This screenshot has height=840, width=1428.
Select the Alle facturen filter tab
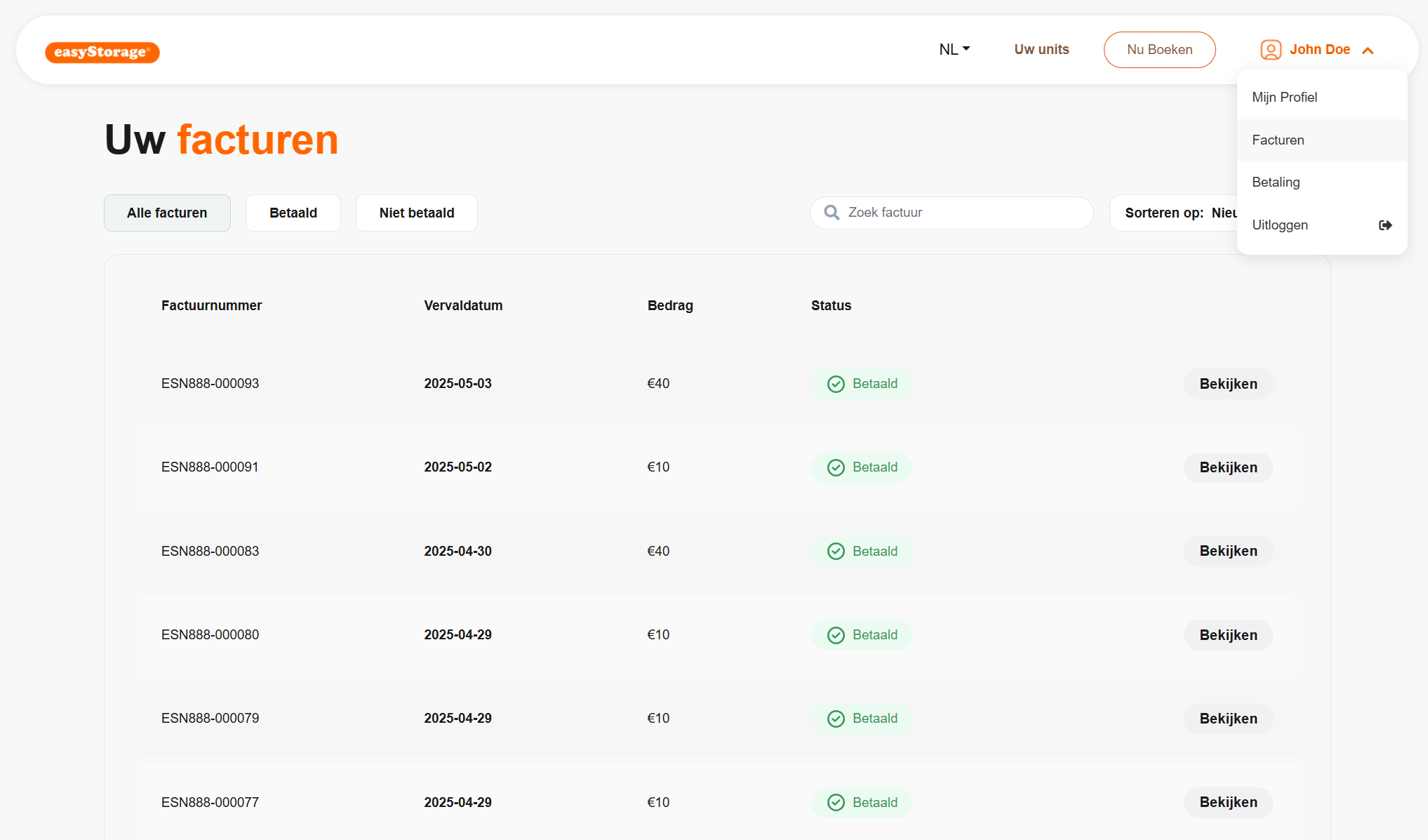tap(167, 213)
